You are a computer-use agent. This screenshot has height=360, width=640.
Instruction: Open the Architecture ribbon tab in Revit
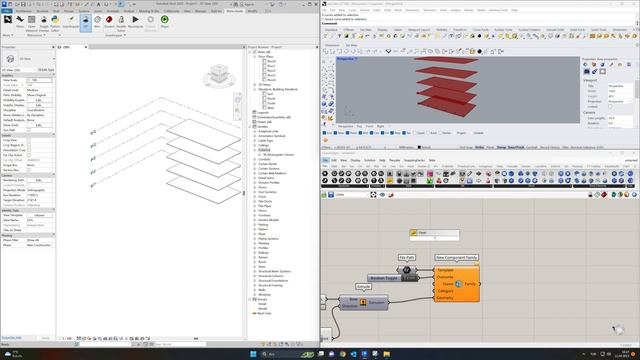[24, 11]
